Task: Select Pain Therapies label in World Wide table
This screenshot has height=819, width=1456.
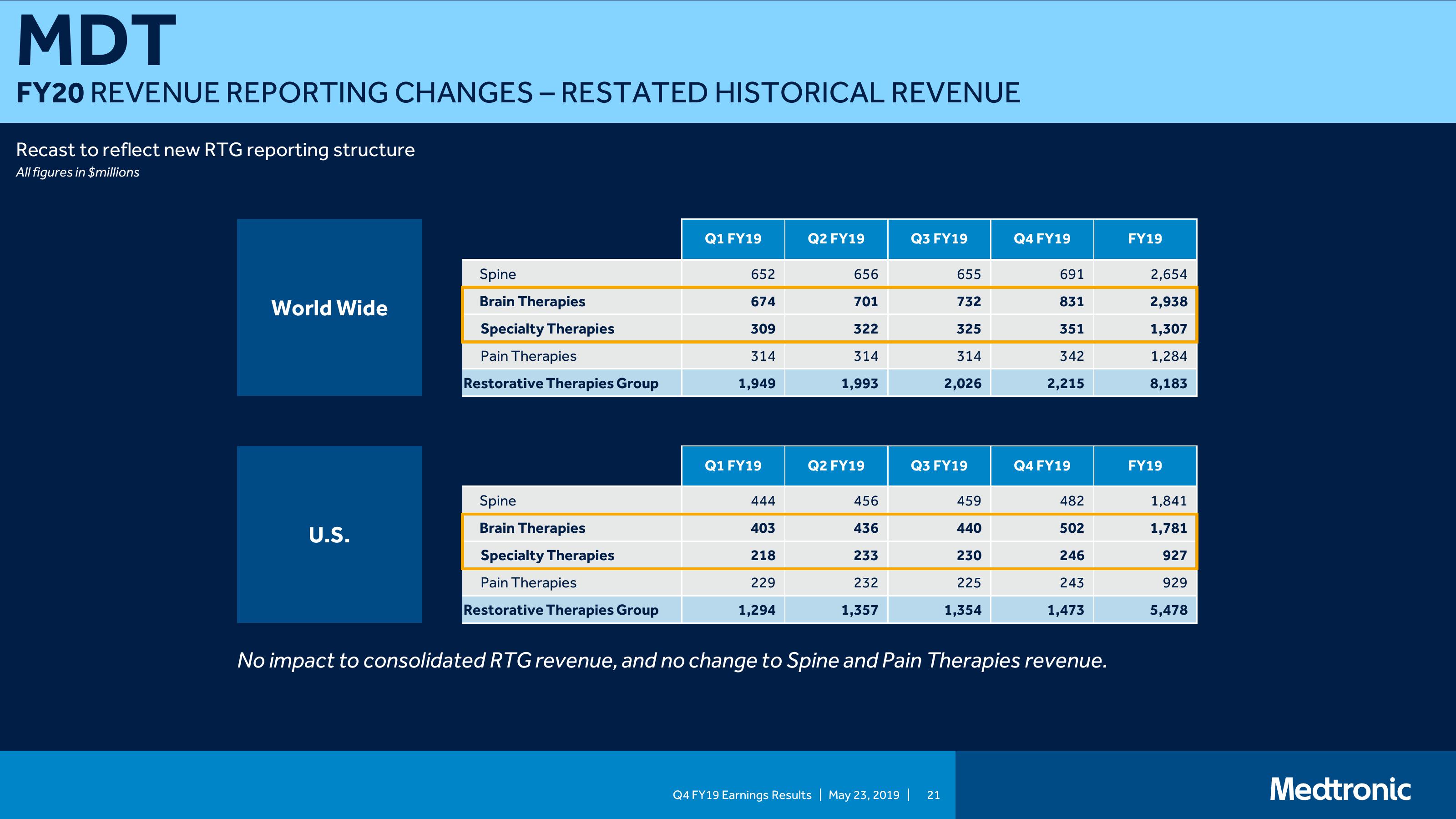Action: 528,356
